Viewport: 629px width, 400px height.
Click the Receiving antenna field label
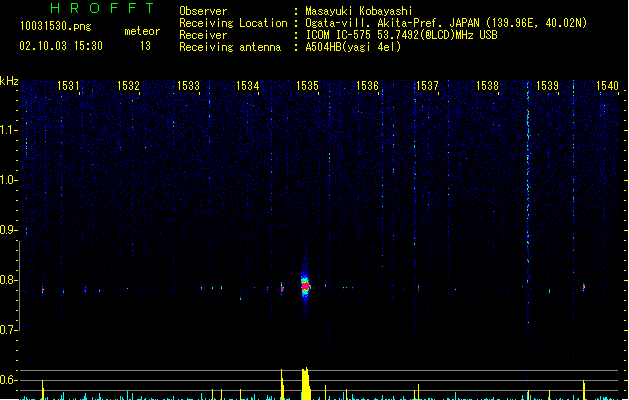(x=230, y=47)
